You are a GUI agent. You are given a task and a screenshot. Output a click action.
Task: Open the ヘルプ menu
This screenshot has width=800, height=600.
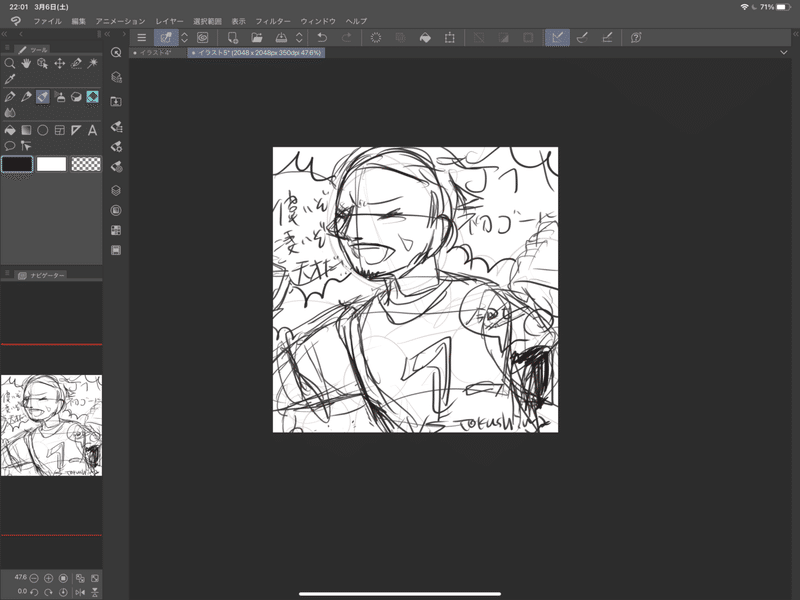356,21
